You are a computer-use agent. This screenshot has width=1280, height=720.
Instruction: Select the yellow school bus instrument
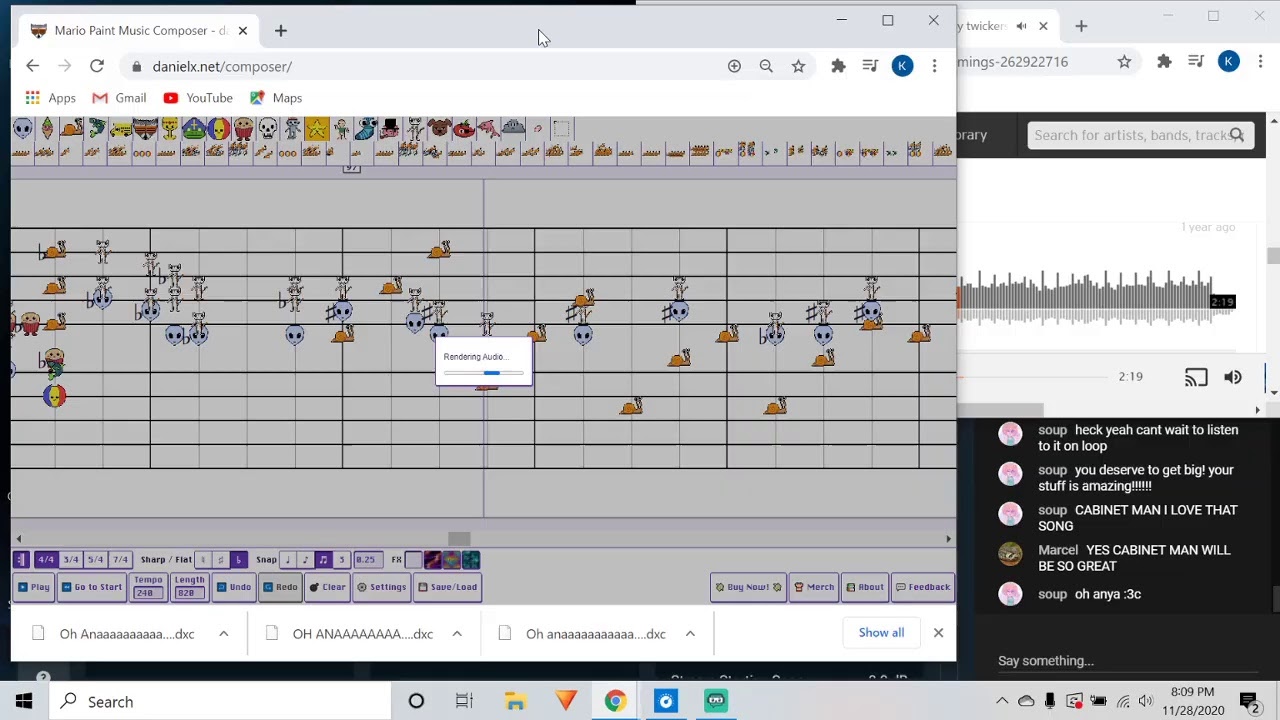coord(121,128)
